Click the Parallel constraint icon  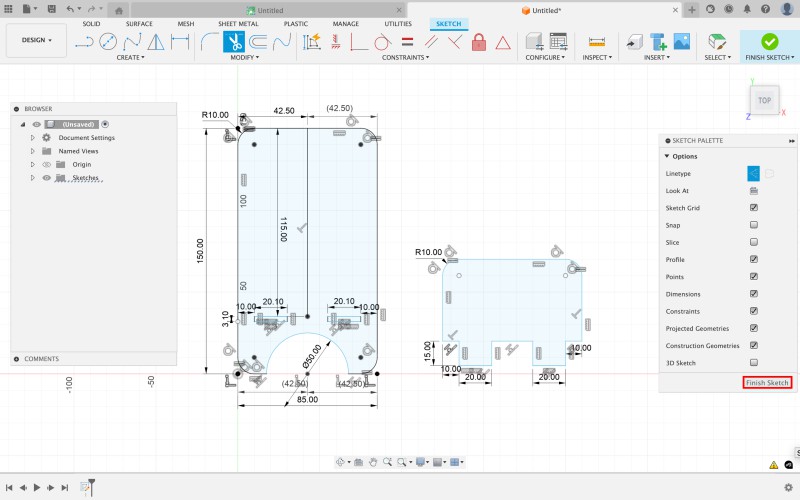coord(431,42)
